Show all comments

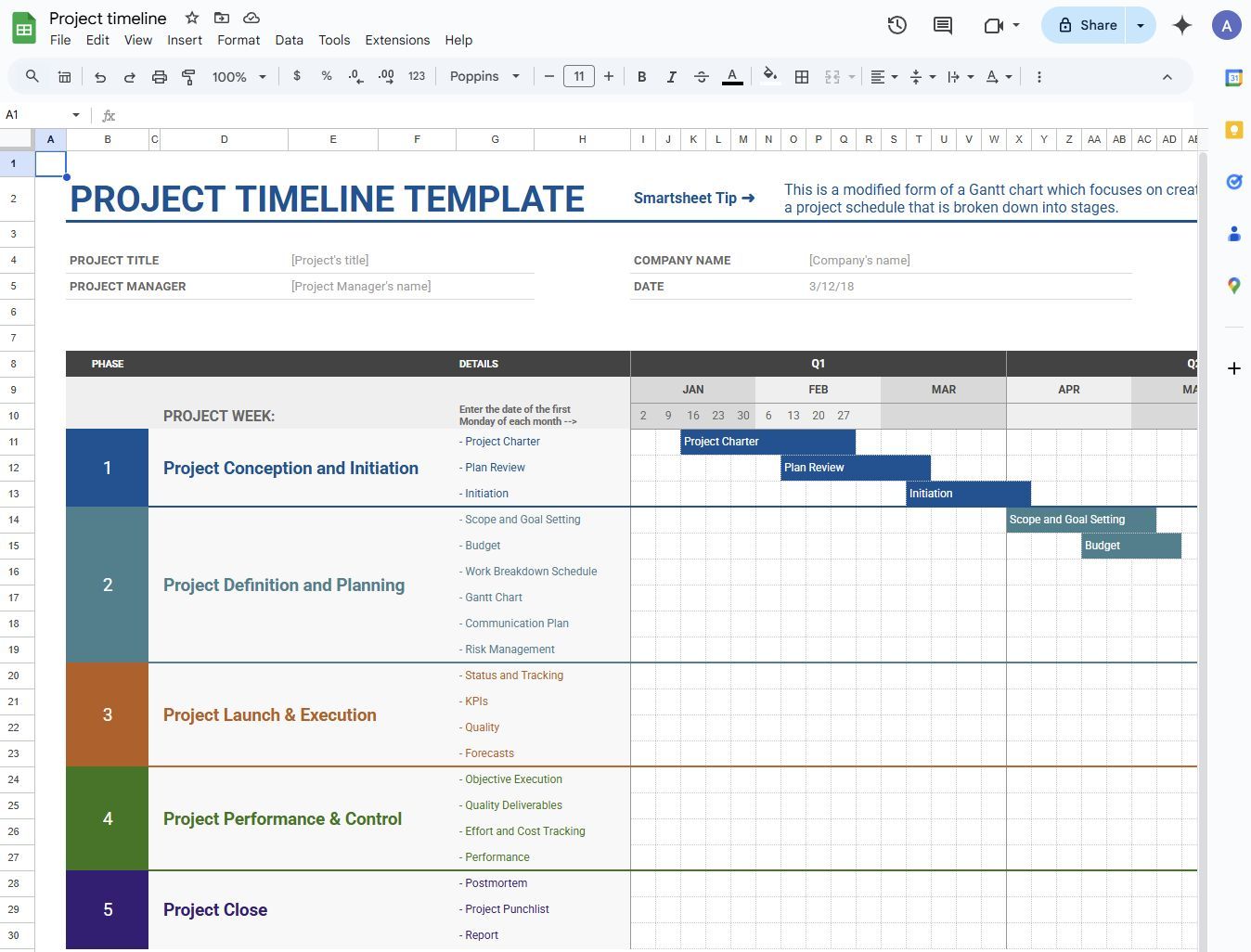pos(942,25)
